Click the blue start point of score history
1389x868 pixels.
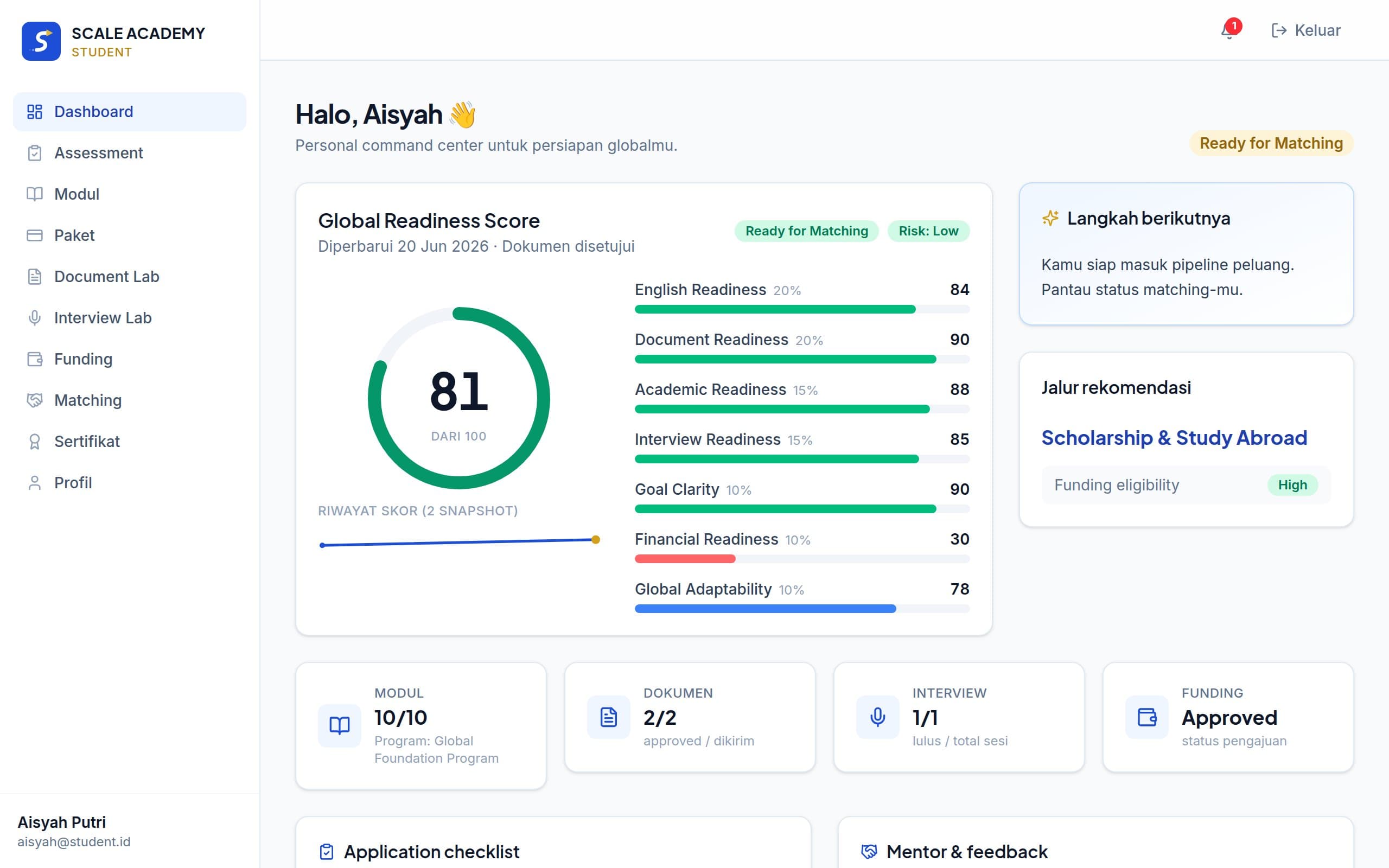click(x=323, y=545)
